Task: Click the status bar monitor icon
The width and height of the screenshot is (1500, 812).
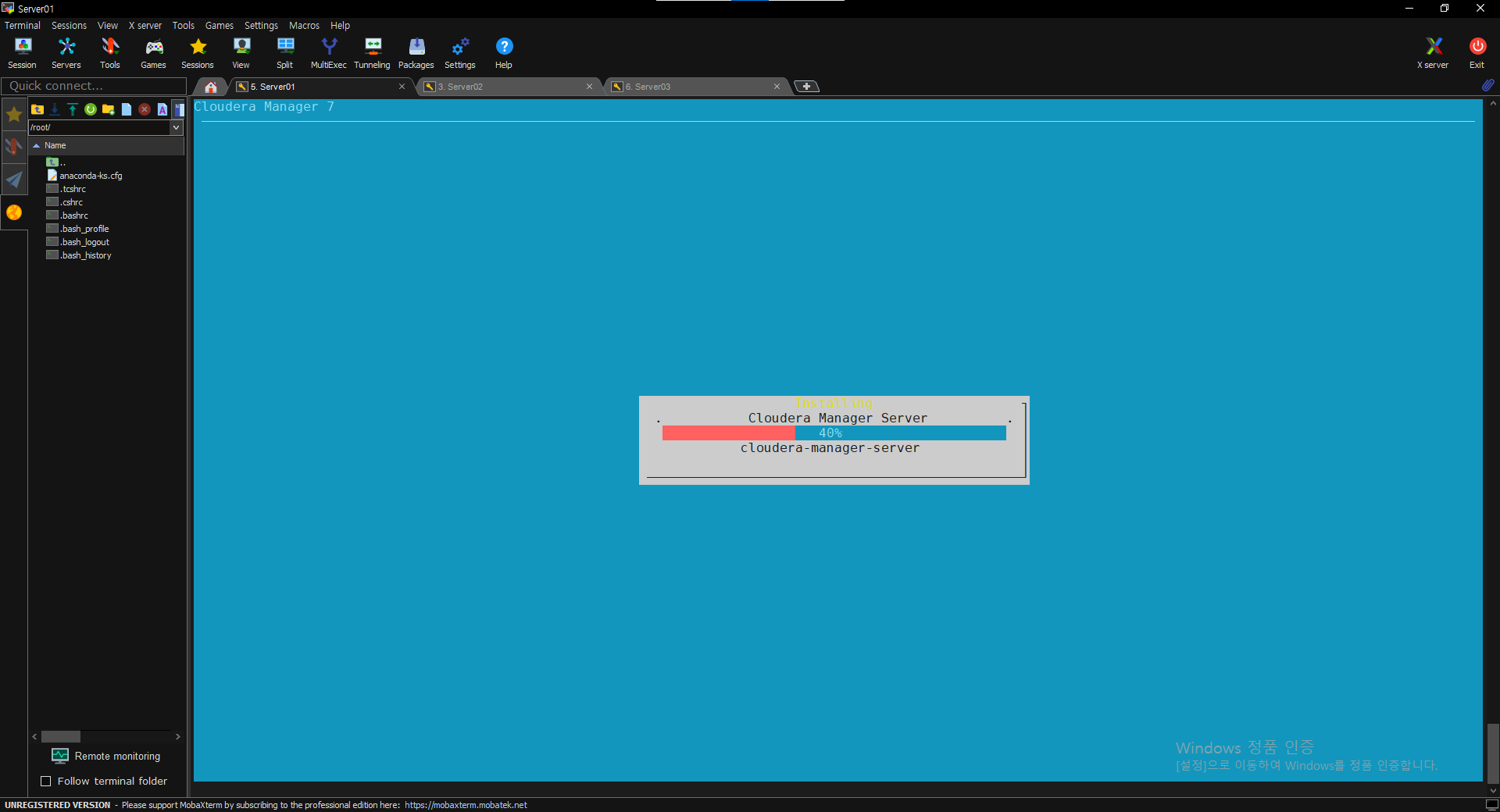Action: point(1491,805)
